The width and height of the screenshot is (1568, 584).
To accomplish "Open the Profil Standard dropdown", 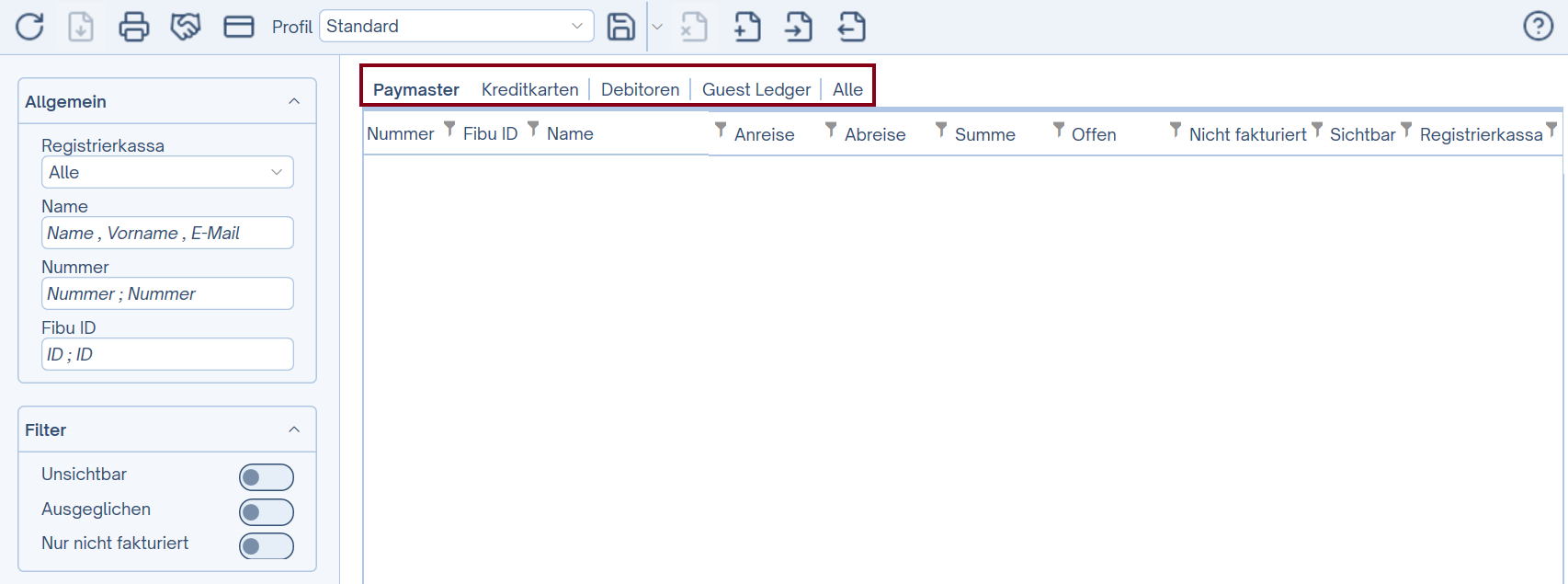I will [457, 26].
